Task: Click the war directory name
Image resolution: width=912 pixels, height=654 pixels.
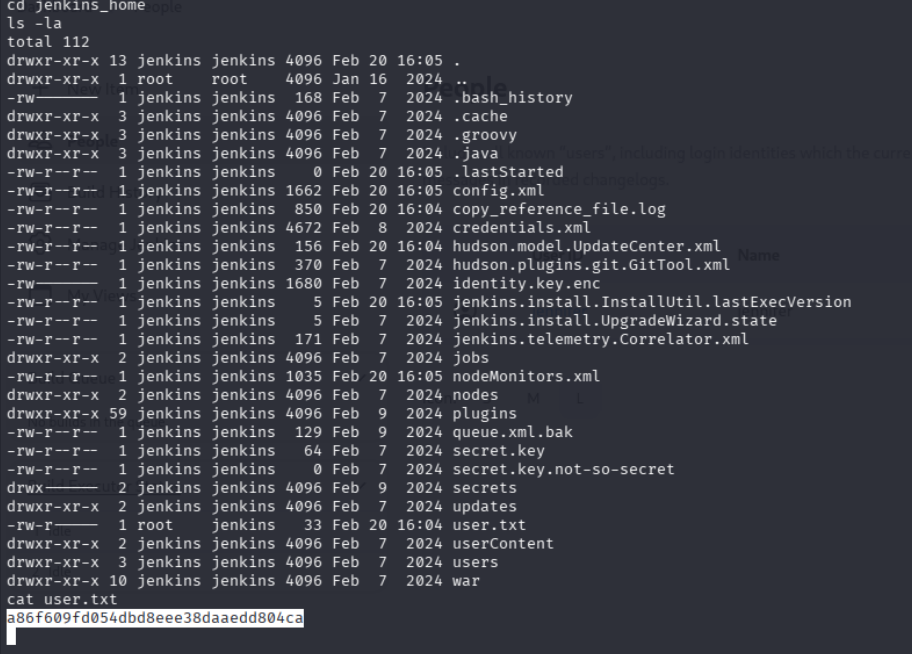Action: (x=466, y=581)
